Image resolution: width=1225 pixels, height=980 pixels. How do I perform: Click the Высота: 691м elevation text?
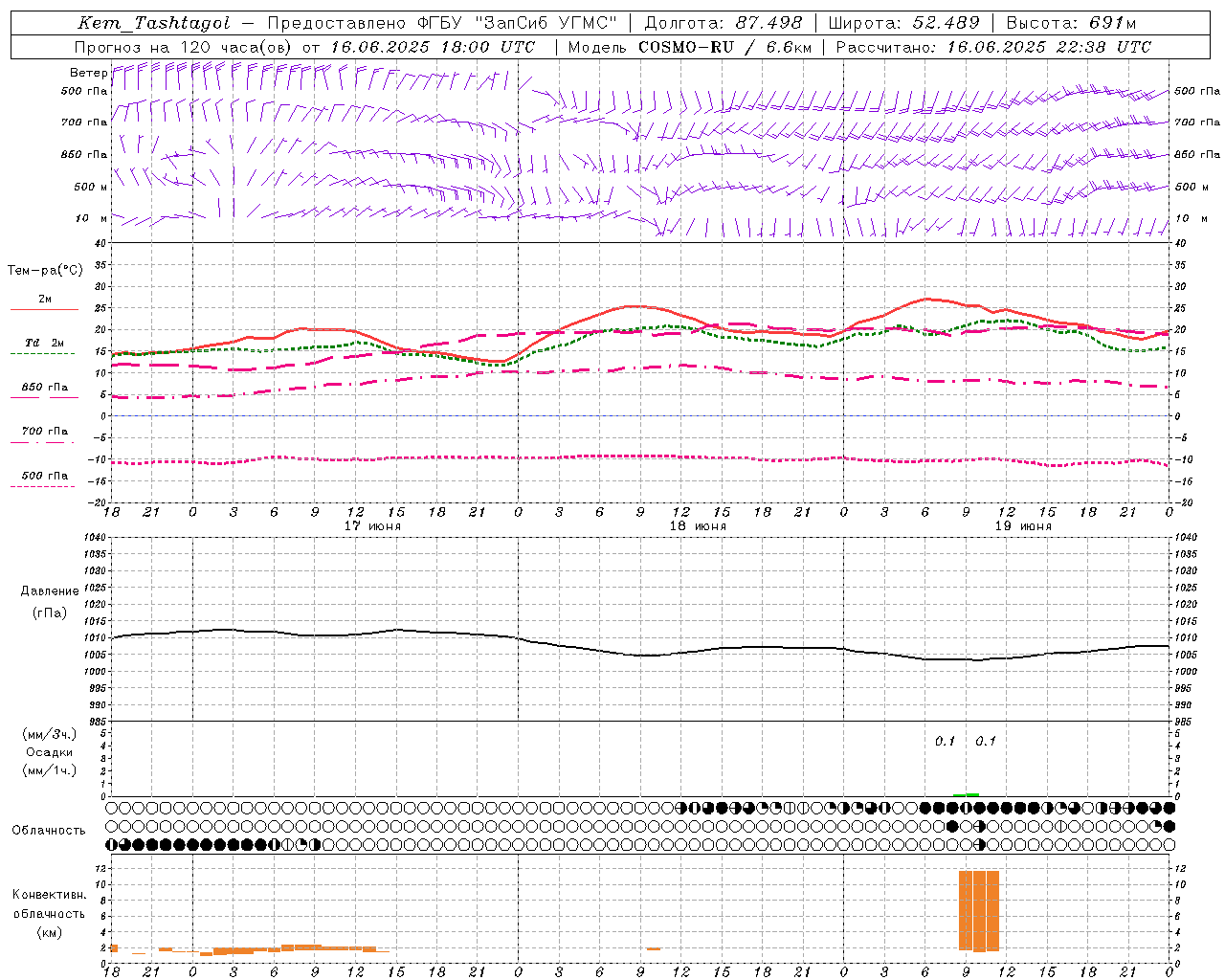point(1071,23)
